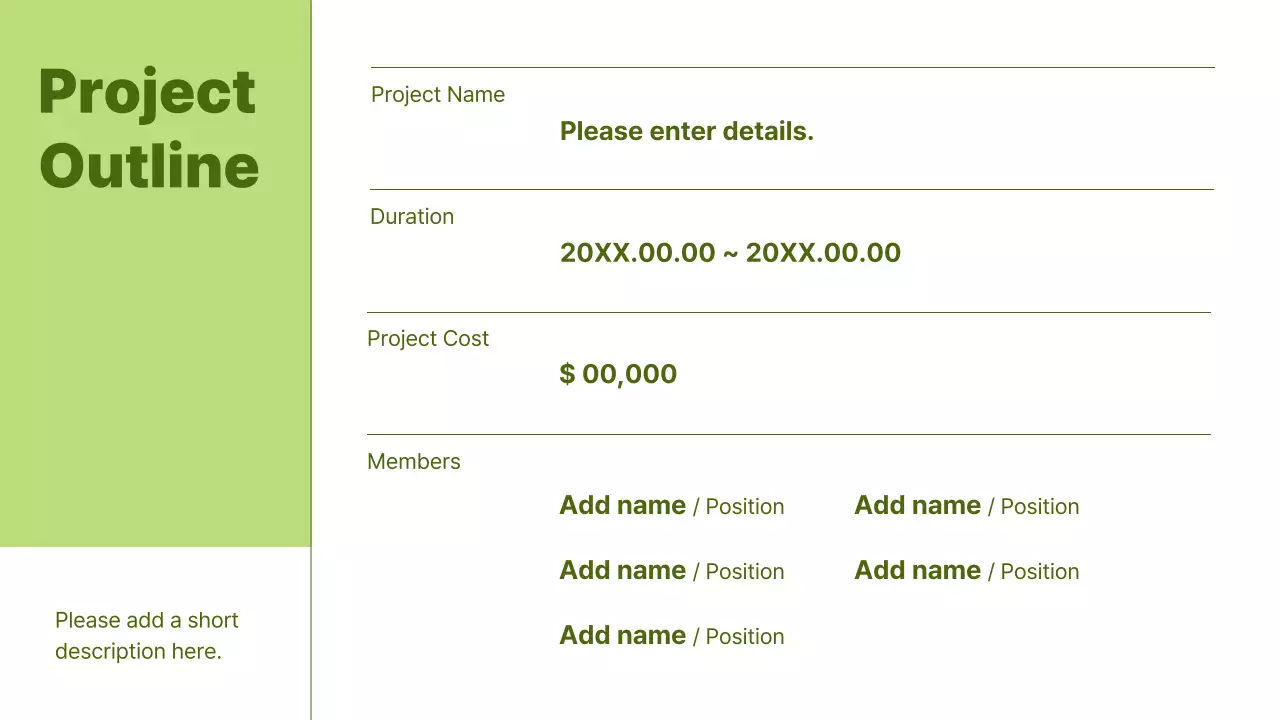Edit the '$ 00,000' cost value
The height and width of the screenshot is (720, 1280).
[618, 374]
